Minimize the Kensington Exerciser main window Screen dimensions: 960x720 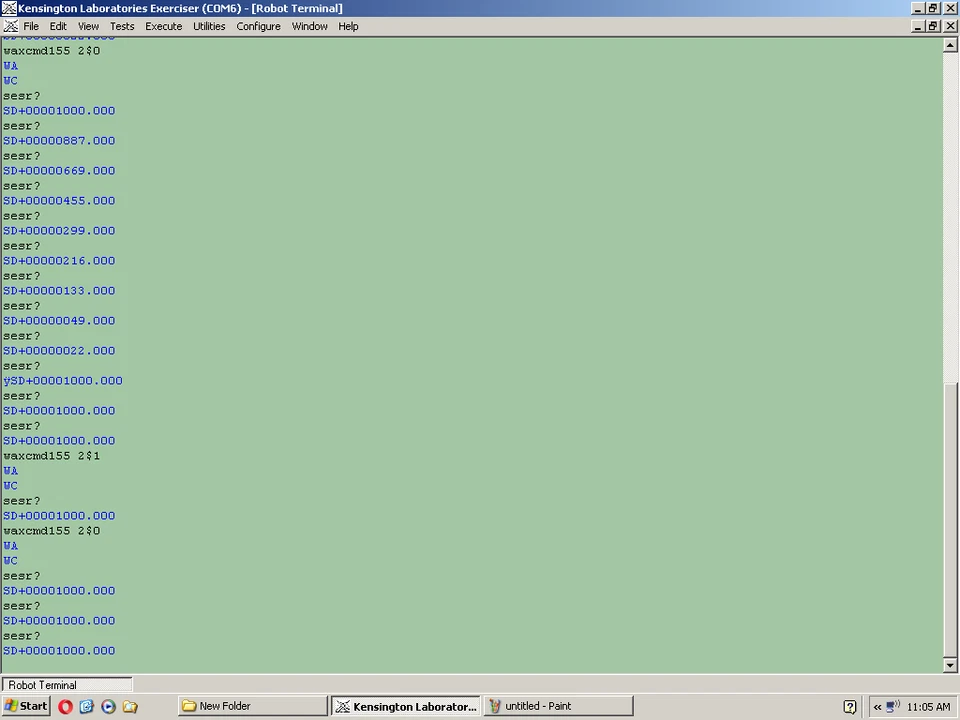(x=917, y=8)
